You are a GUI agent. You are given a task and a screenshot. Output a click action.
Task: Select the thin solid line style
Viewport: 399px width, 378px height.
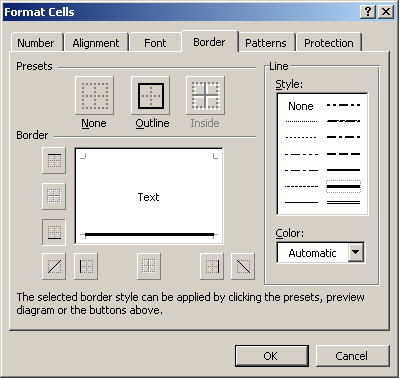301,202
